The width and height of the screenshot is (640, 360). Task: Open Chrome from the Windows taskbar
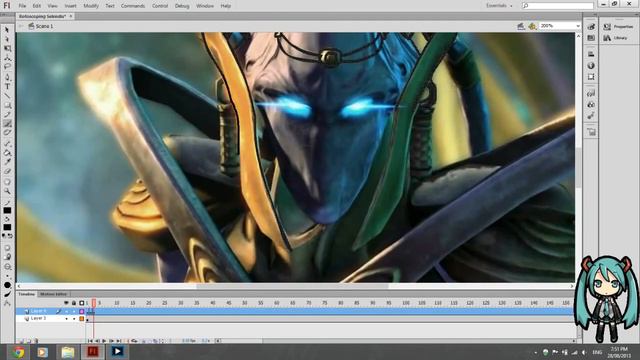point(18,352)
